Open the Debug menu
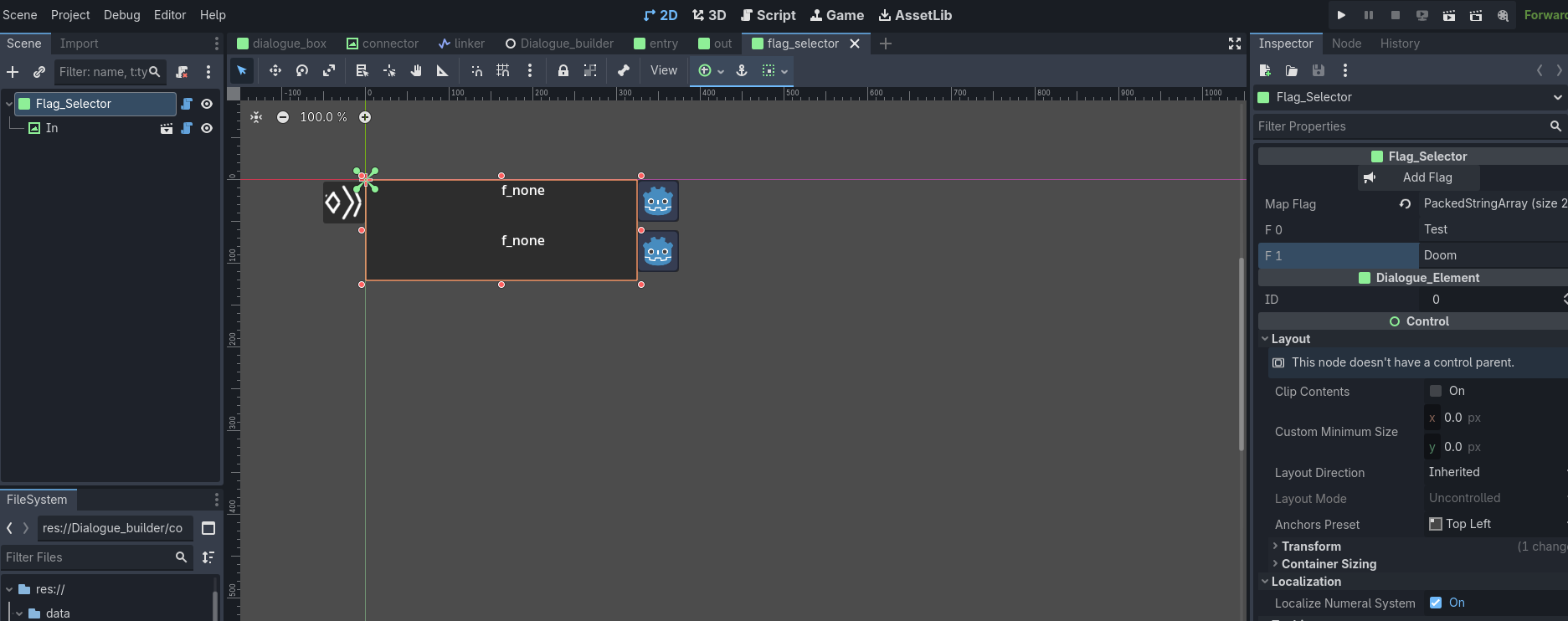The image size is (1568, 621). tap(122, 15)
